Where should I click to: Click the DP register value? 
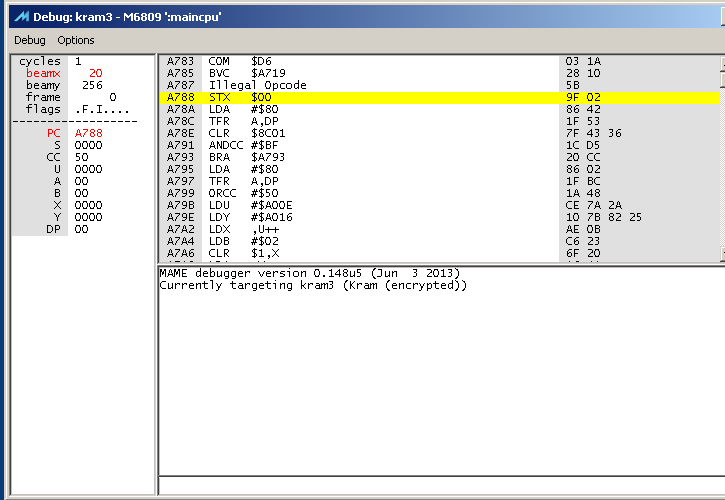pyautogui.click(x=81, y=229)
